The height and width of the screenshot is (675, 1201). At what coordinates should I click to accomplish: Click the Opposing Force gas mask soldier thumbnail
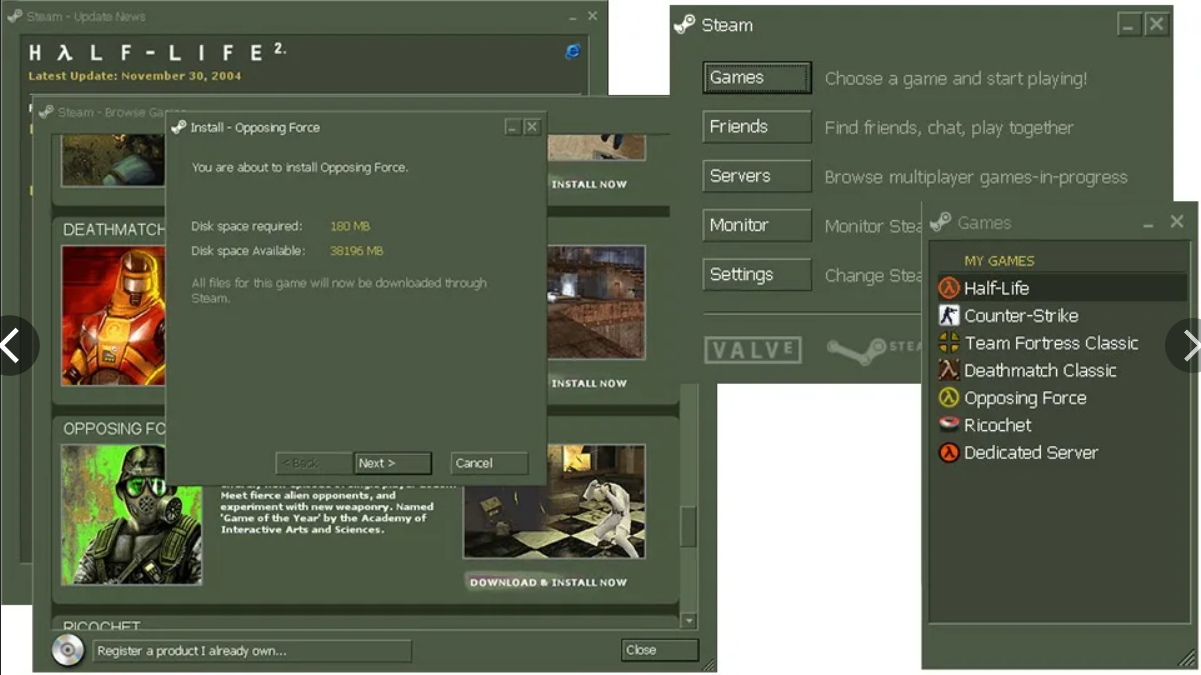tap(131, 515)
